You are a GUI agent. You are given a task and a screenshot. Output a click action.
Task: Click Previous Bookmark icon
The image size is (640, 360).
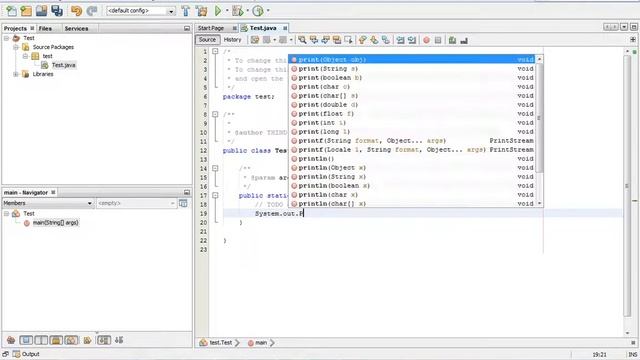pos(362,40)
